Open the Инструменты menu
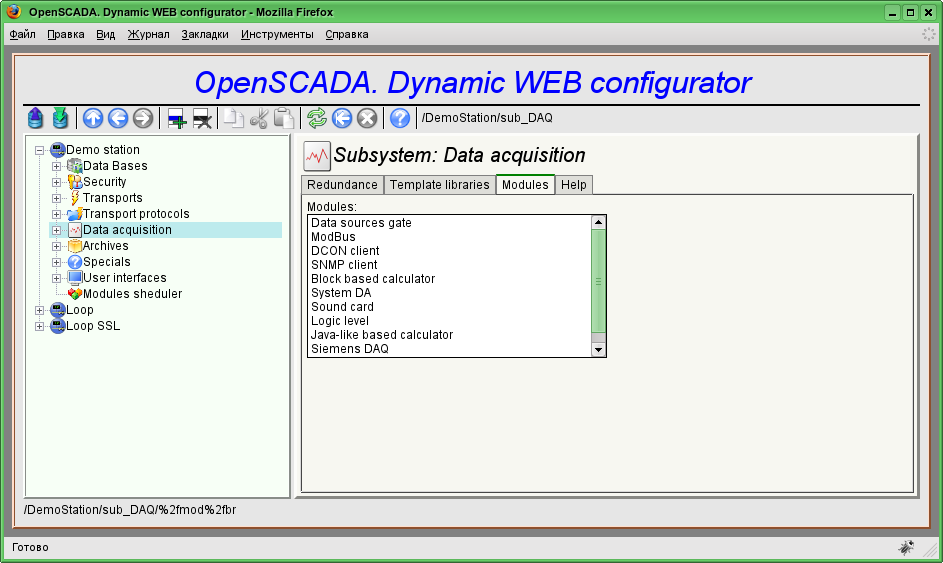This screenshot has width=943, height=563. click(277, 34)
